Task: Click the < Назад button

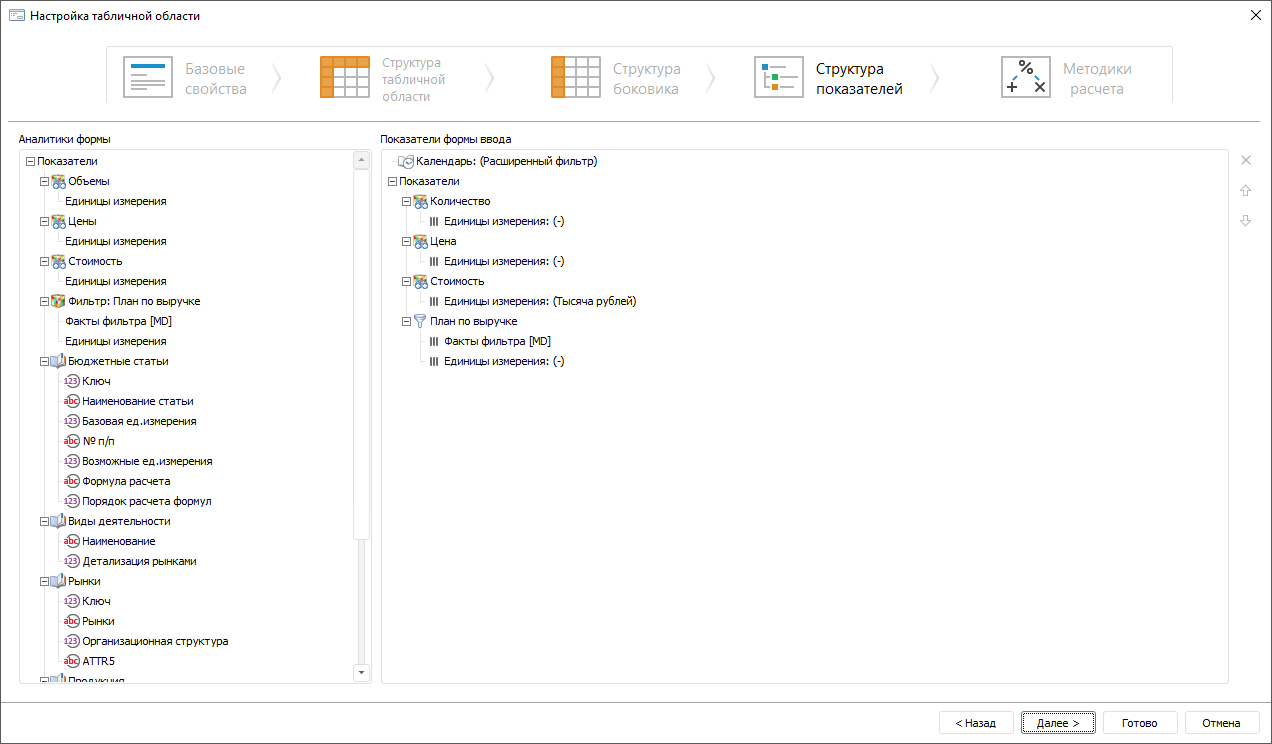Action: (976, 723)
